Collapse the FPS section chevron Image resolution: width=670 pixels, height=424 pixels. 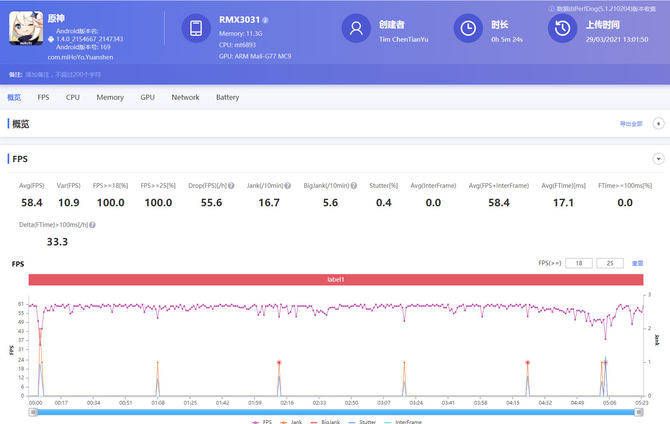click(x=658, y=159)
